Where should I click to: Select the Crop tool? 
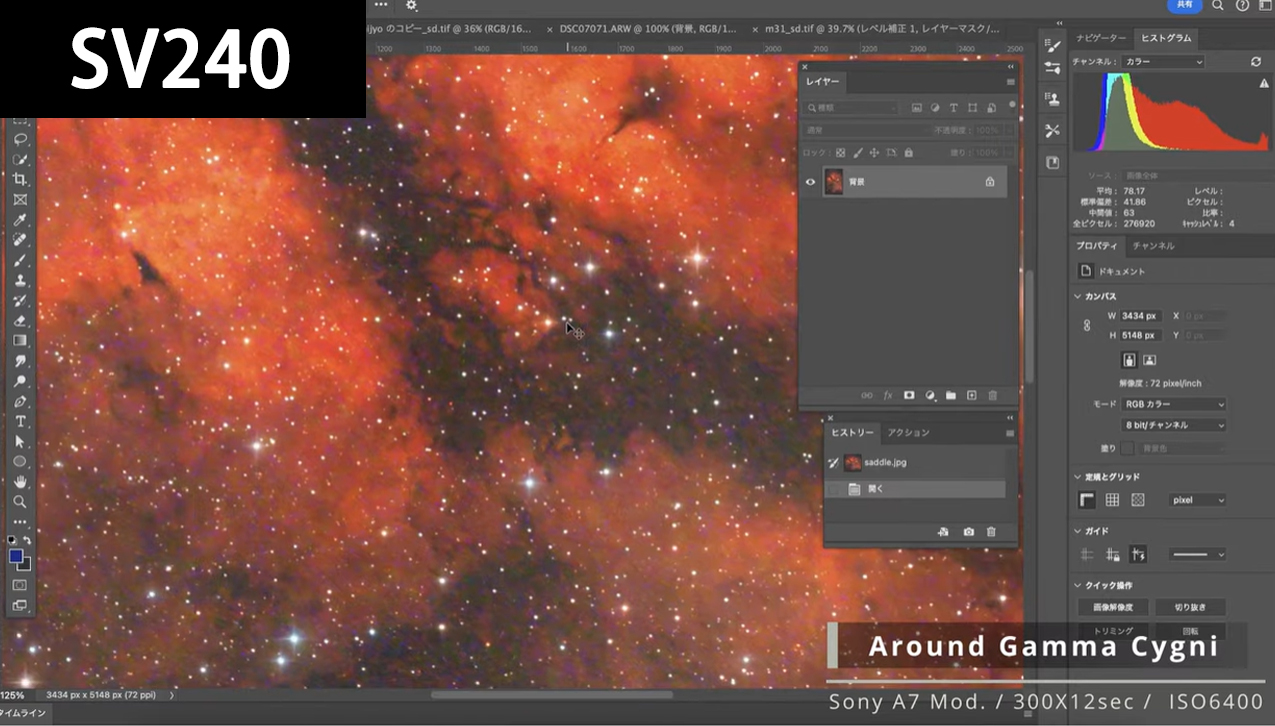[19, 179]
